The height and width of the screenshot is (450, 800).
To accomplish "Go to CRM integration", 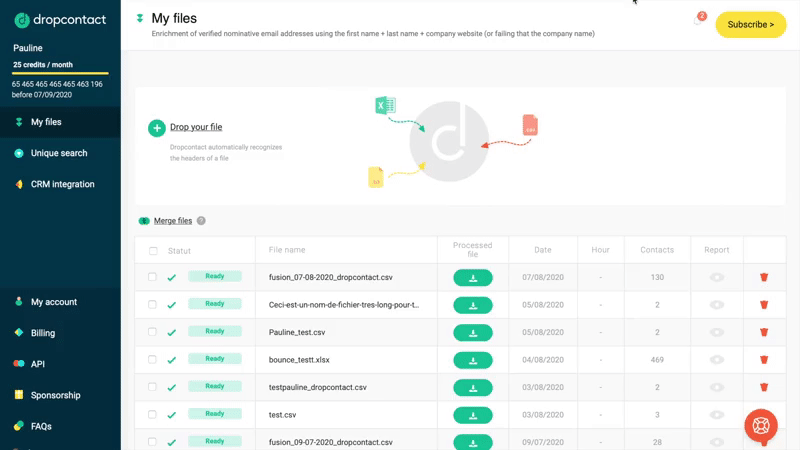I will (60, 184).
